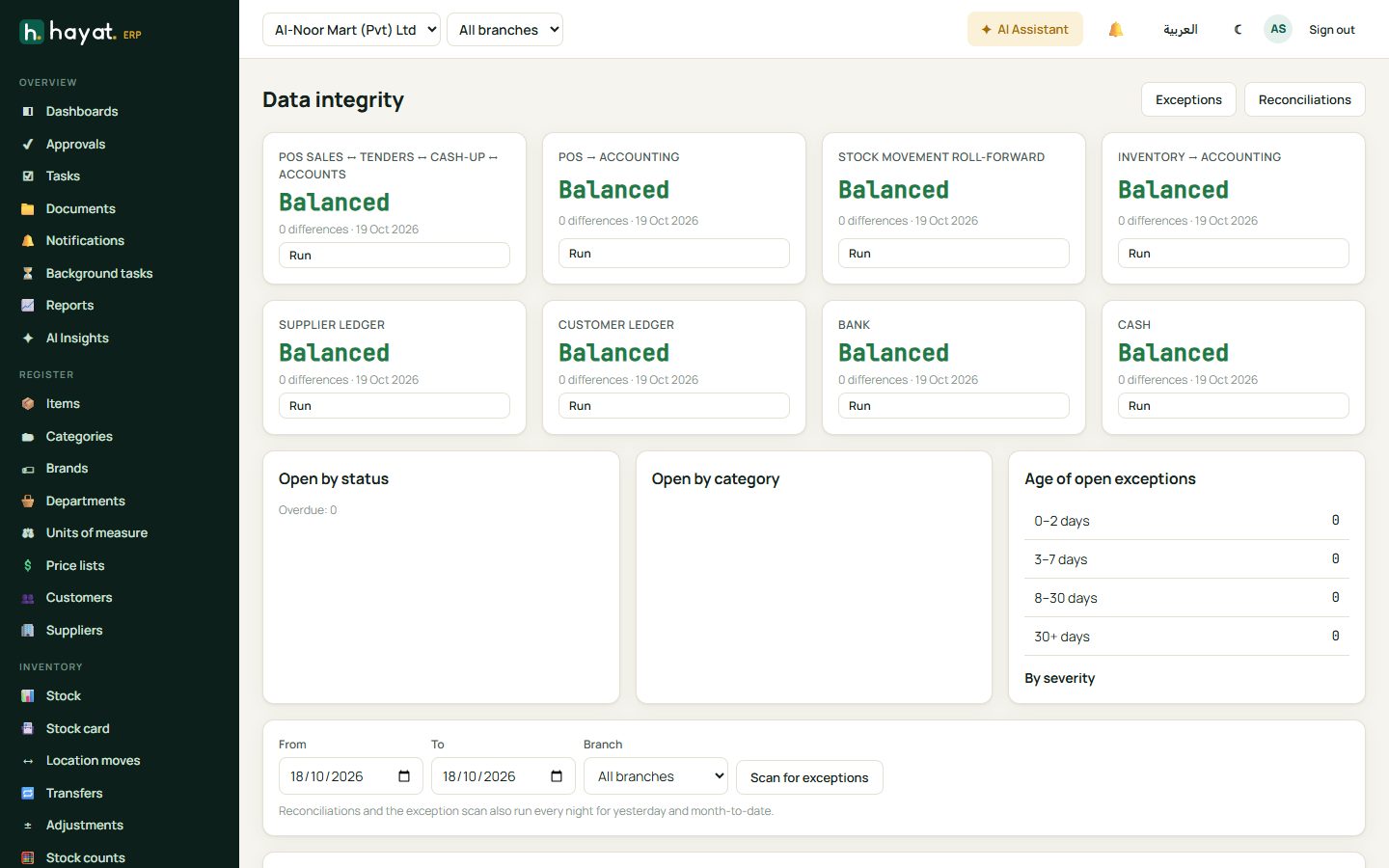Screen dimensions: 1389x868
Task: Click the Background tasks hourglass icon
Action: tap(28, 274)
